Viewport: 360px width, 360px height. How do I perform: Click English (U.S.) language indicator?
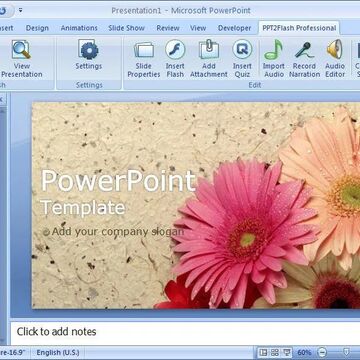click(58, 352)
